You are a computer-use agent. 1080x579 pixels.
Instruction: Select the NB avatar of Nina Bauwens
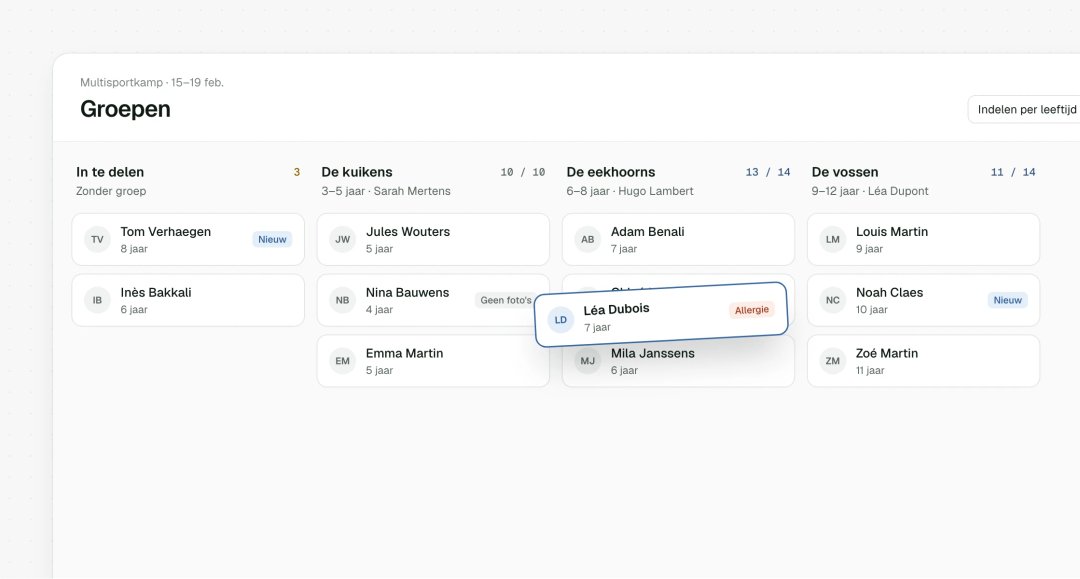(342, 300)
